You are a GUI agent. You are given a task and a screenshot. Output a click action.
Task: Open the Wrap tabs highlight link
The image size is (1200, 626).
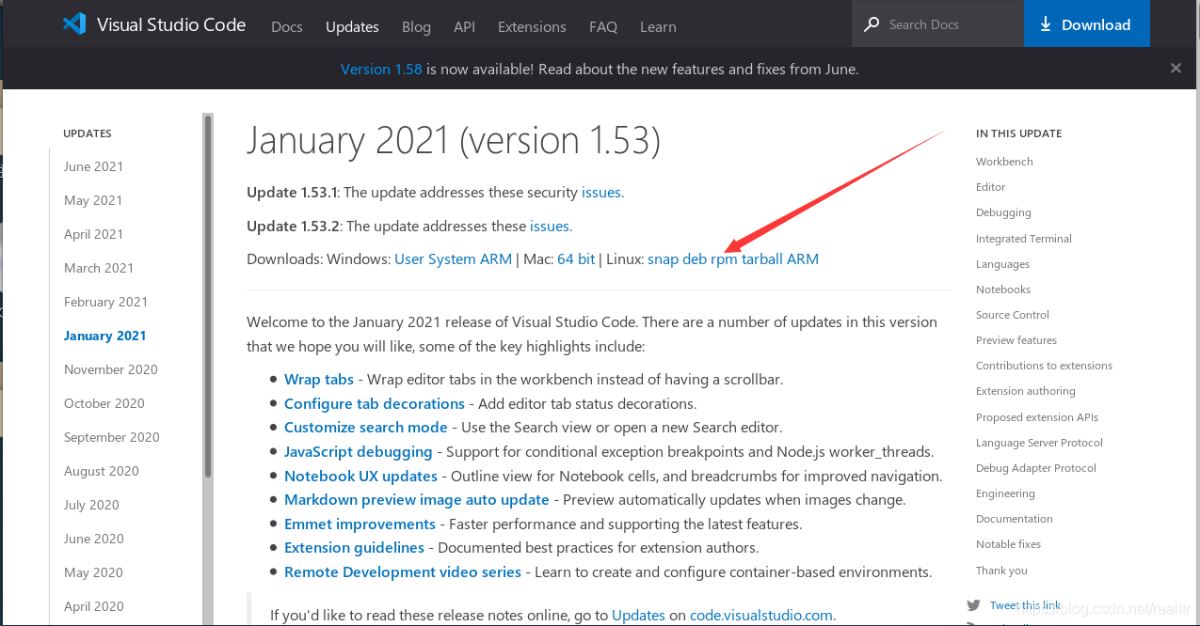318,379
